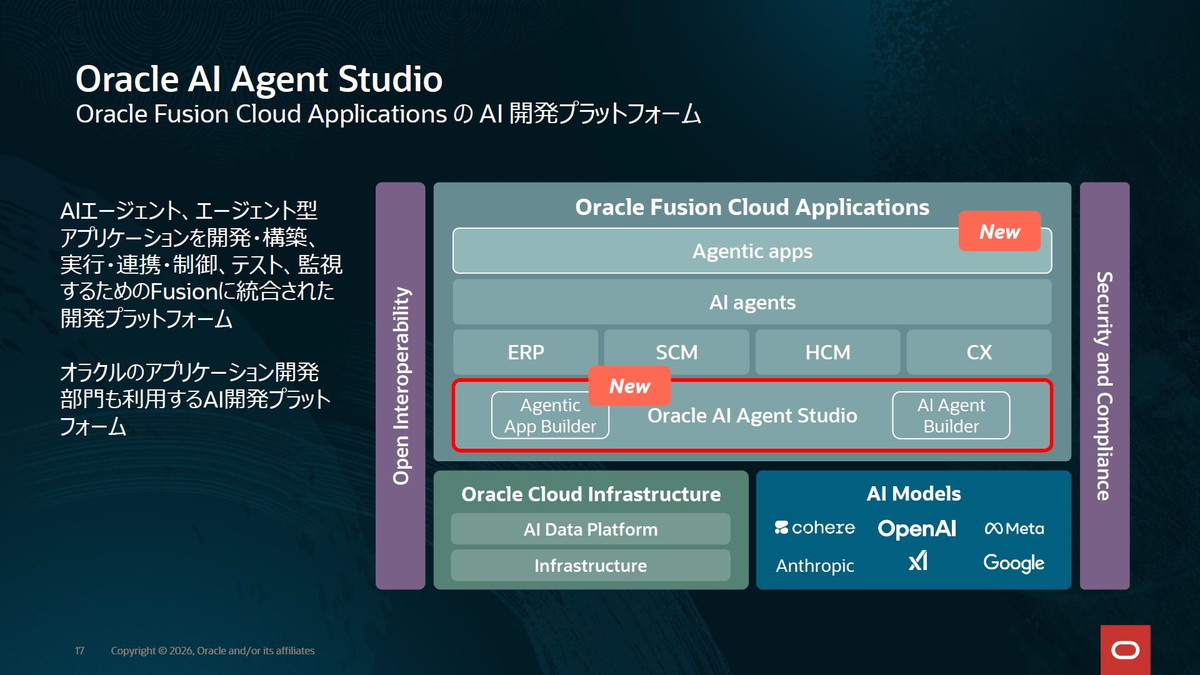Click the Infrastructure box
Screen dimensions: 1200x675
coord(591,565)
